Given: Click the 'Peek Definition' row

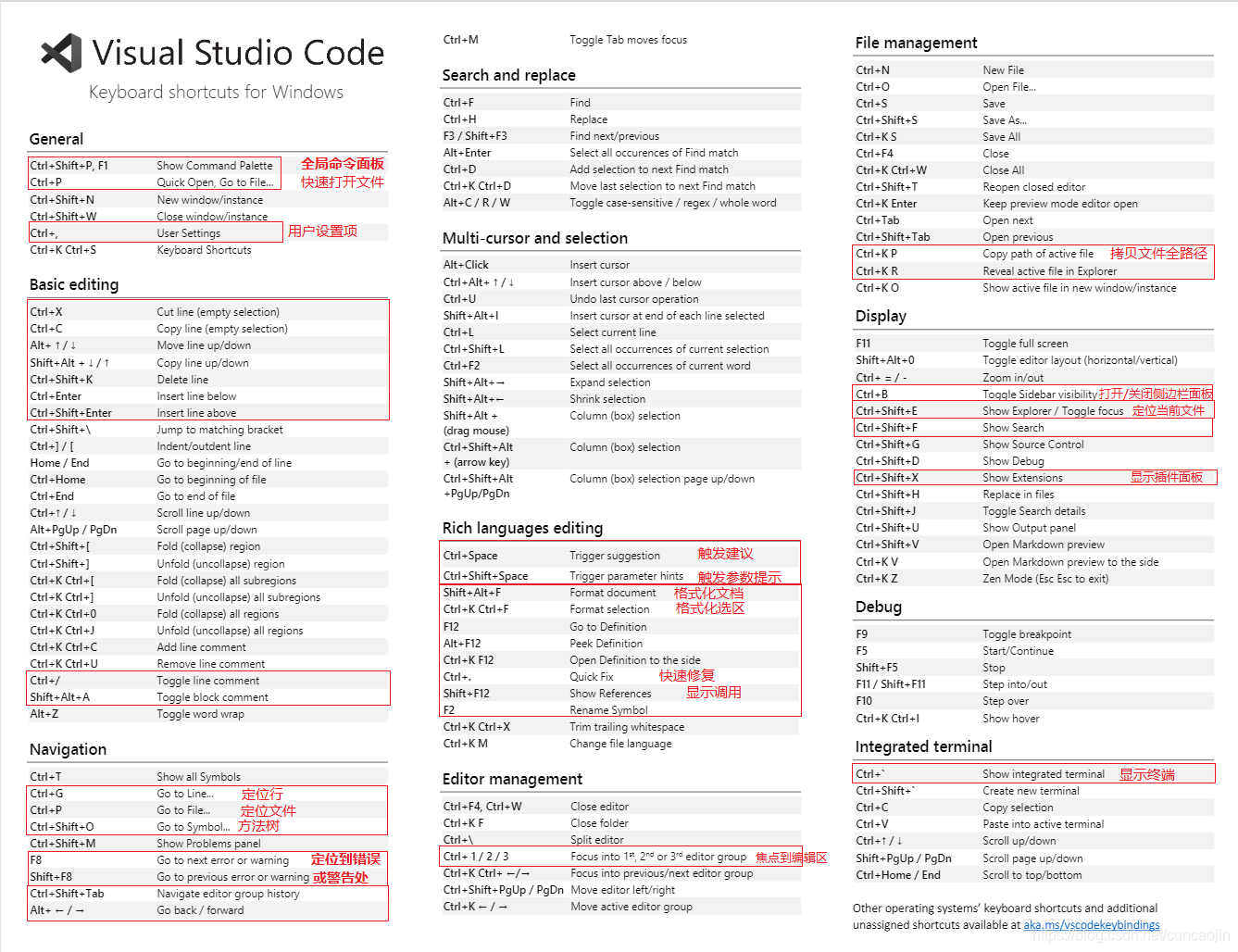Looking at the screenshot, I should [621, 644].
